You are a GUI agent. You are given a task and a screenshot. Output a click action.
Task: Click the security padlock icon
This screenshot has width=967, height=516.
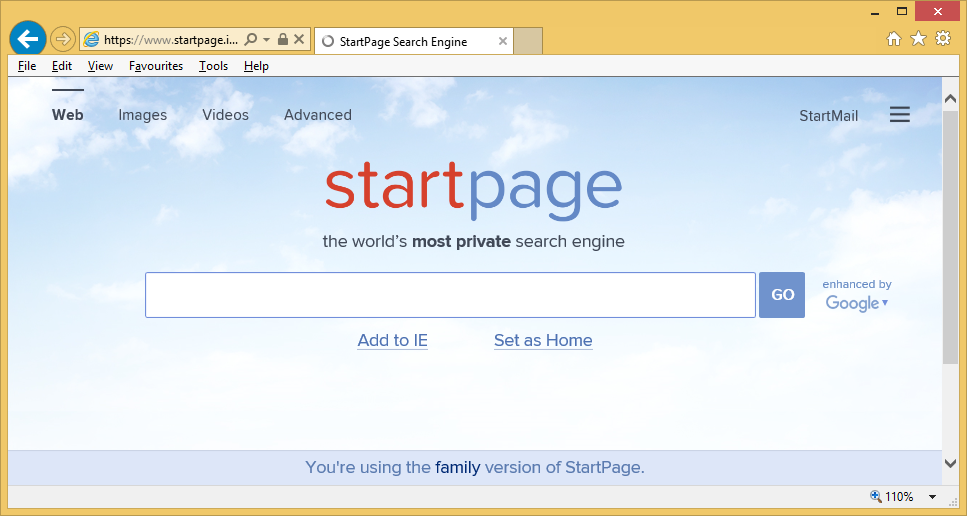282,39
